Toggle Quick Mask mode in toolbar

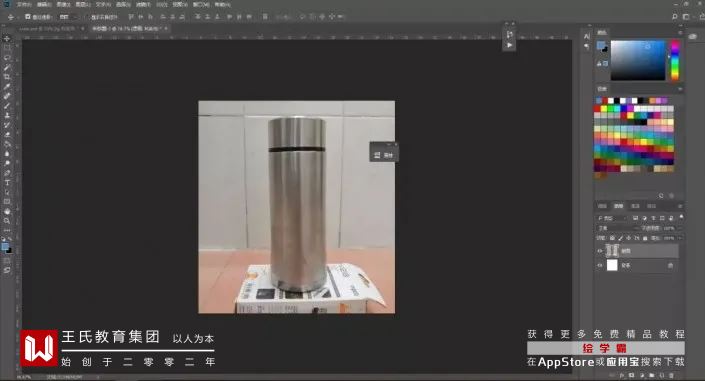tap(7, 261)
